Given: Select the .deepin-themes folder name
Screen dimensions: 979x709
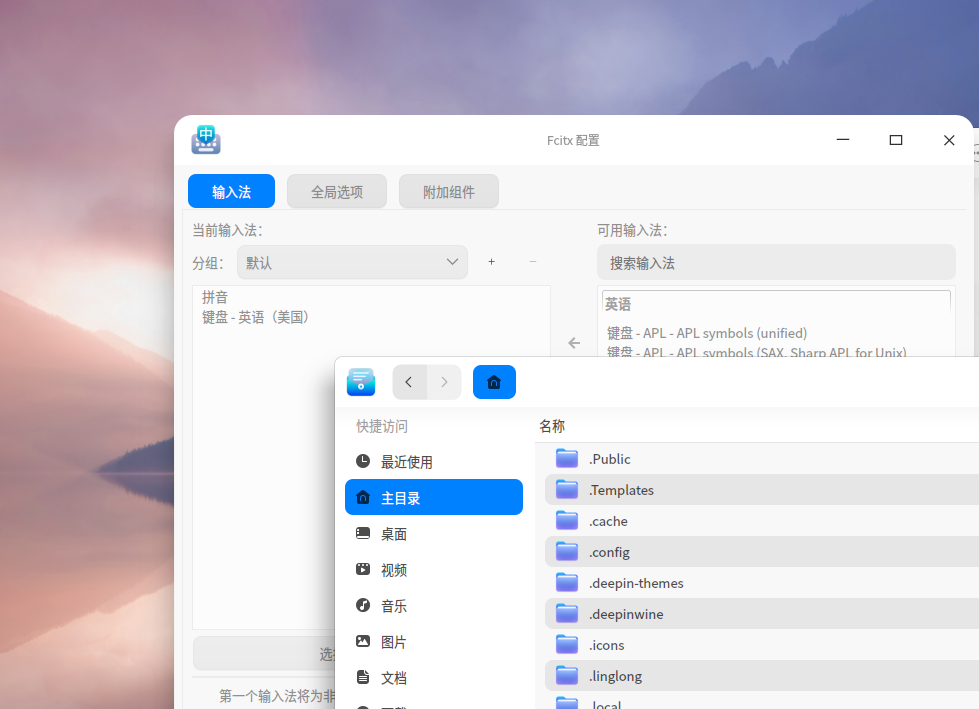Looking at the screenshot, I should [636, 583].
